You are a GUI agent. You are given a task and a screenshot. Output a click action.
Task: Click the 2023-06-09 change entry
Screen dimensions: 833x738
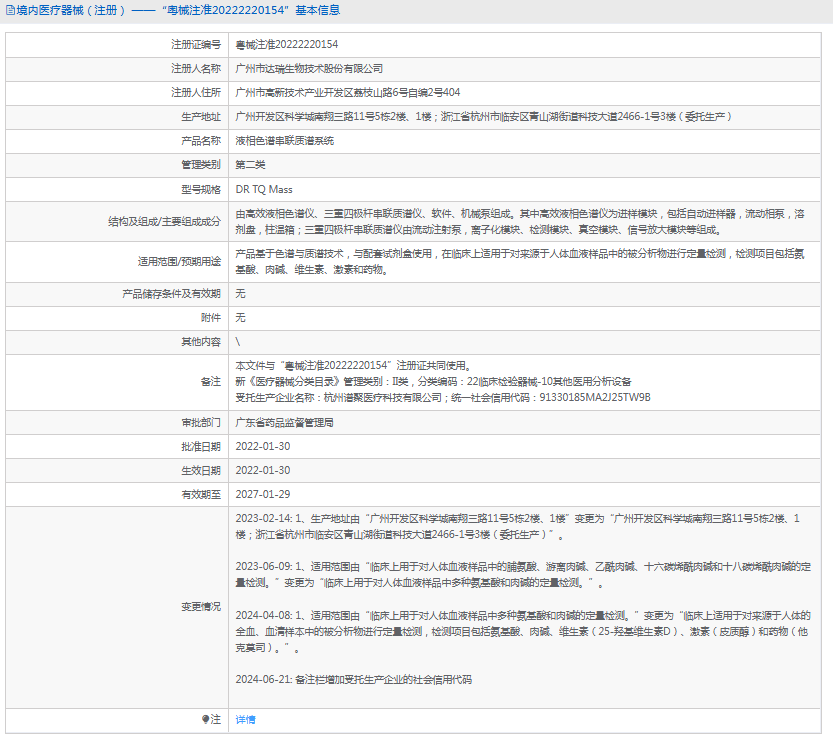[523, 575]
